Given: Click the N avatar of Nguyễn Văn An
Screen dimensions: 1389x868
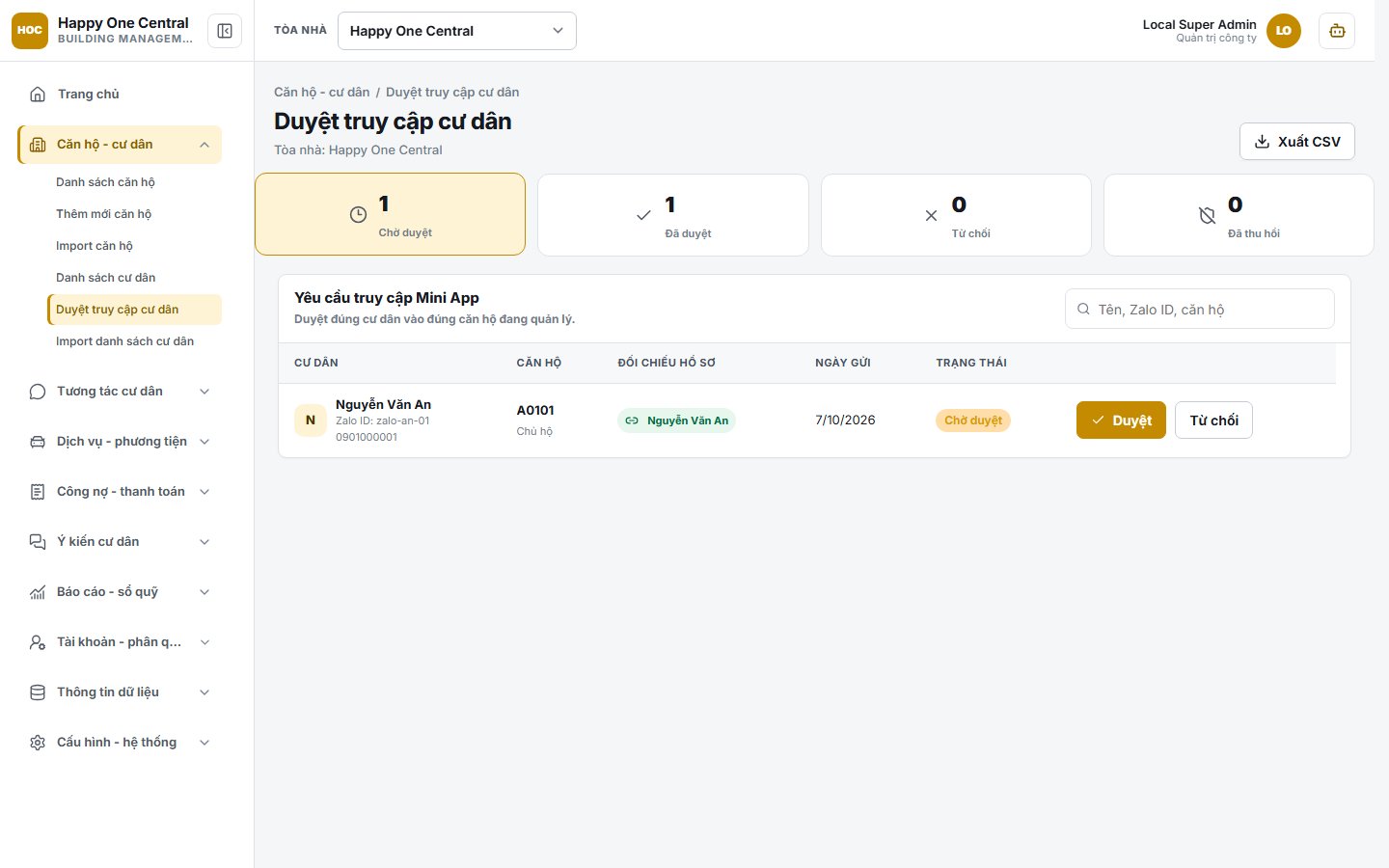Looking at the screenshot, I should coord(311,420).
